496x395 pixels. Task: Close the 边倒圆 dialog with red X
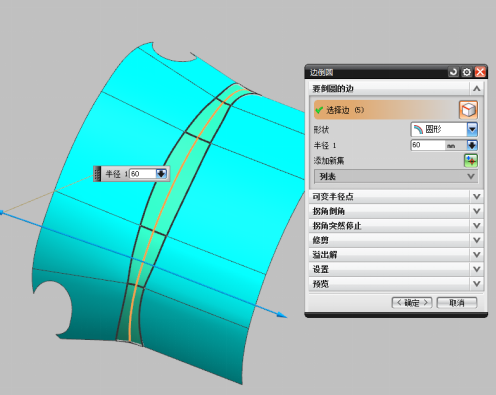(x=480, y=72)
